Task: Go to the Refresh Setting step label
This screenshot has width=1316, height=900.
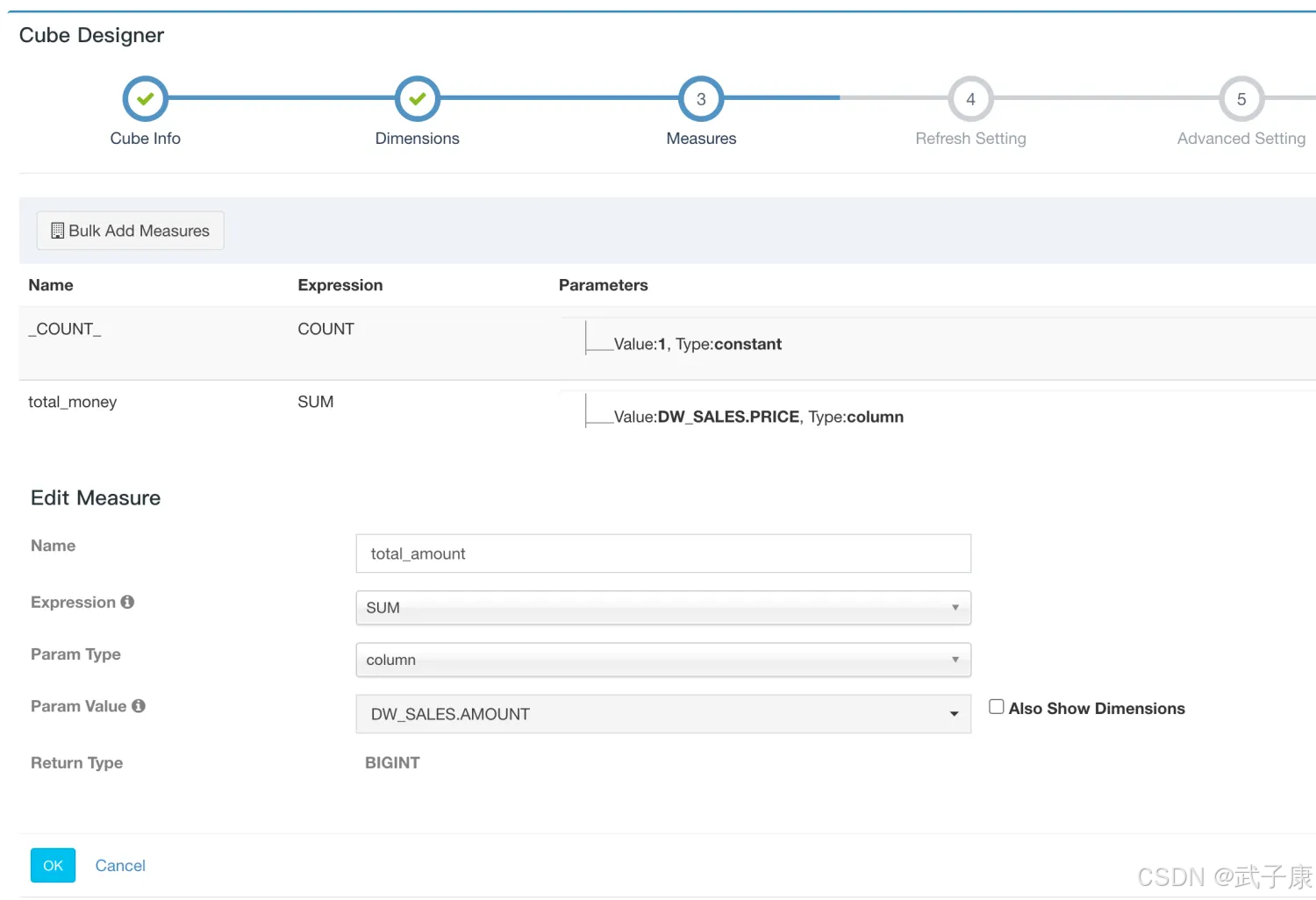Action: point(970,139)
